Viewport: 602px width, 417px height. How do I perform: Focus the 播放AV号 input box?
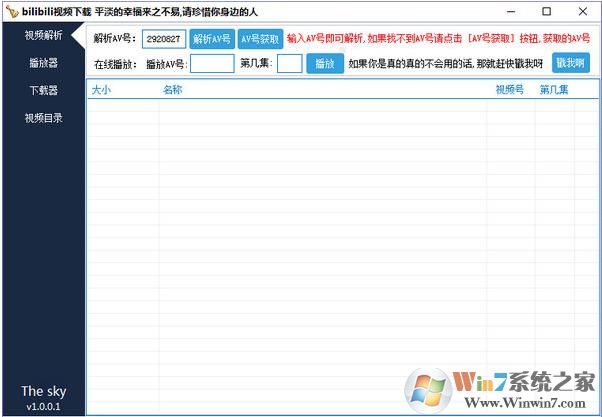coord(212,63)
